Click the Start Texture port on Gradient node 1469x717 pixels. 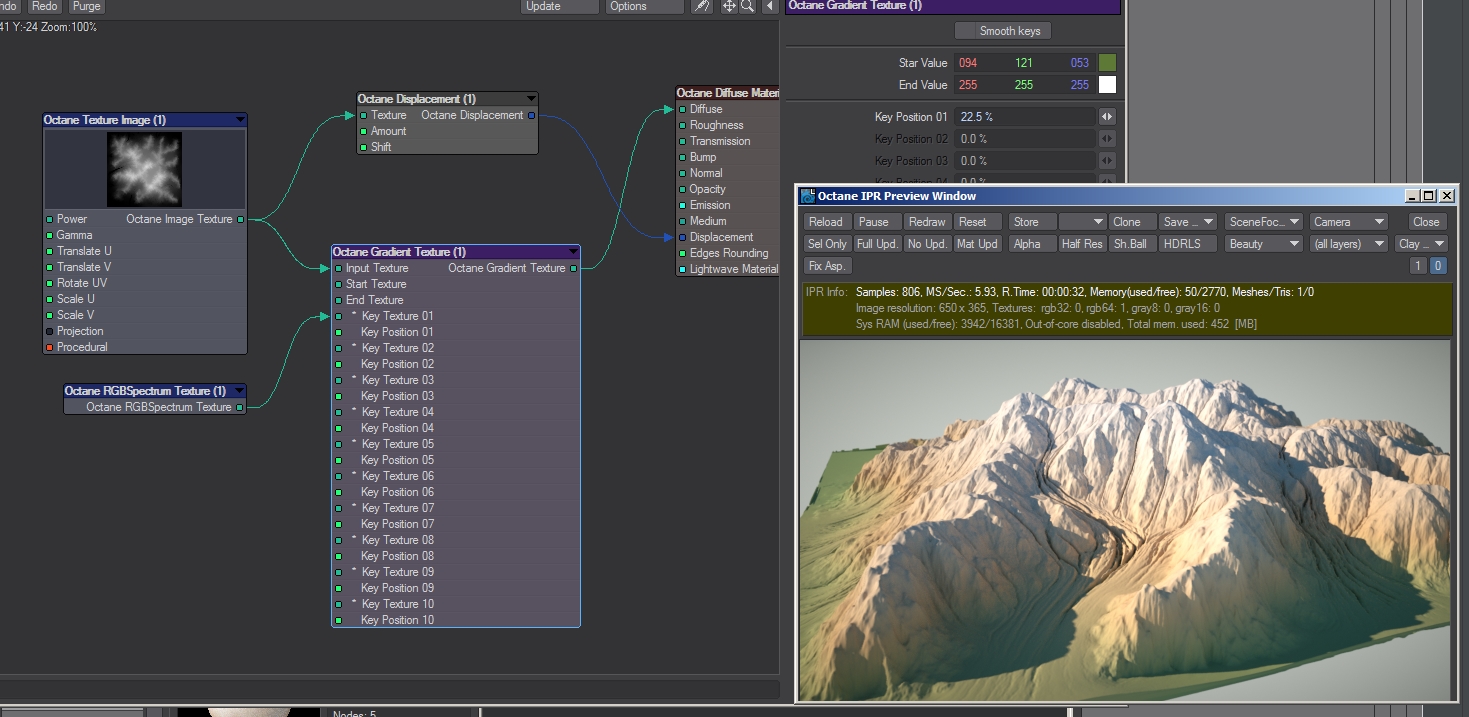338,284
